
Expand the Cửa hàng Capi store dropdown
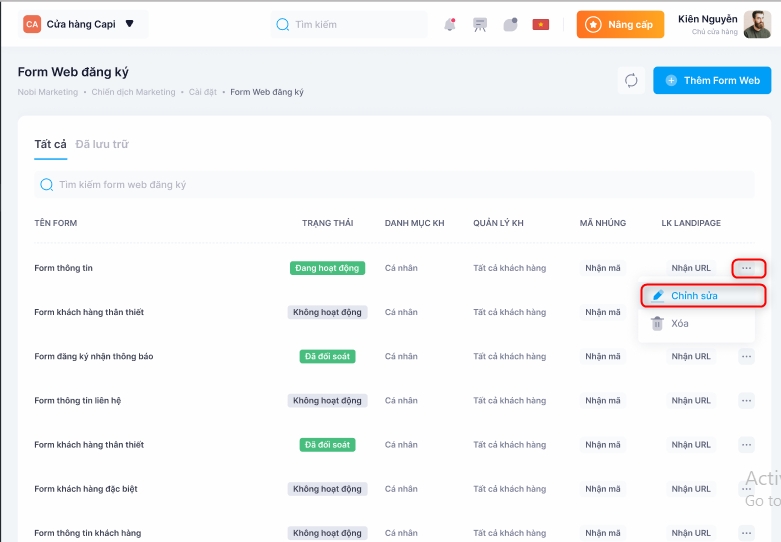[x=129, y=24]
